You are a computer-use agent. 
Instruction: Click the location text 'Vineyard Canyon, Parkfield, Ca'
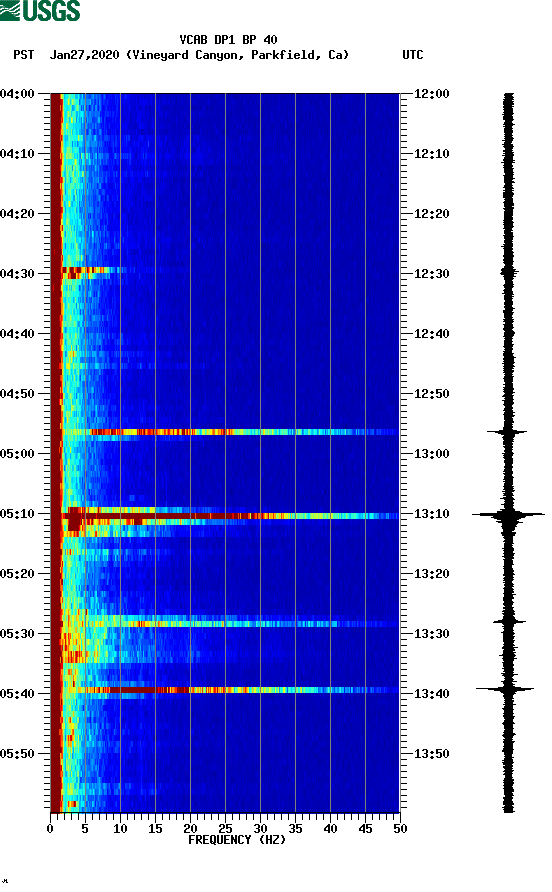click(x=237, y=55)
